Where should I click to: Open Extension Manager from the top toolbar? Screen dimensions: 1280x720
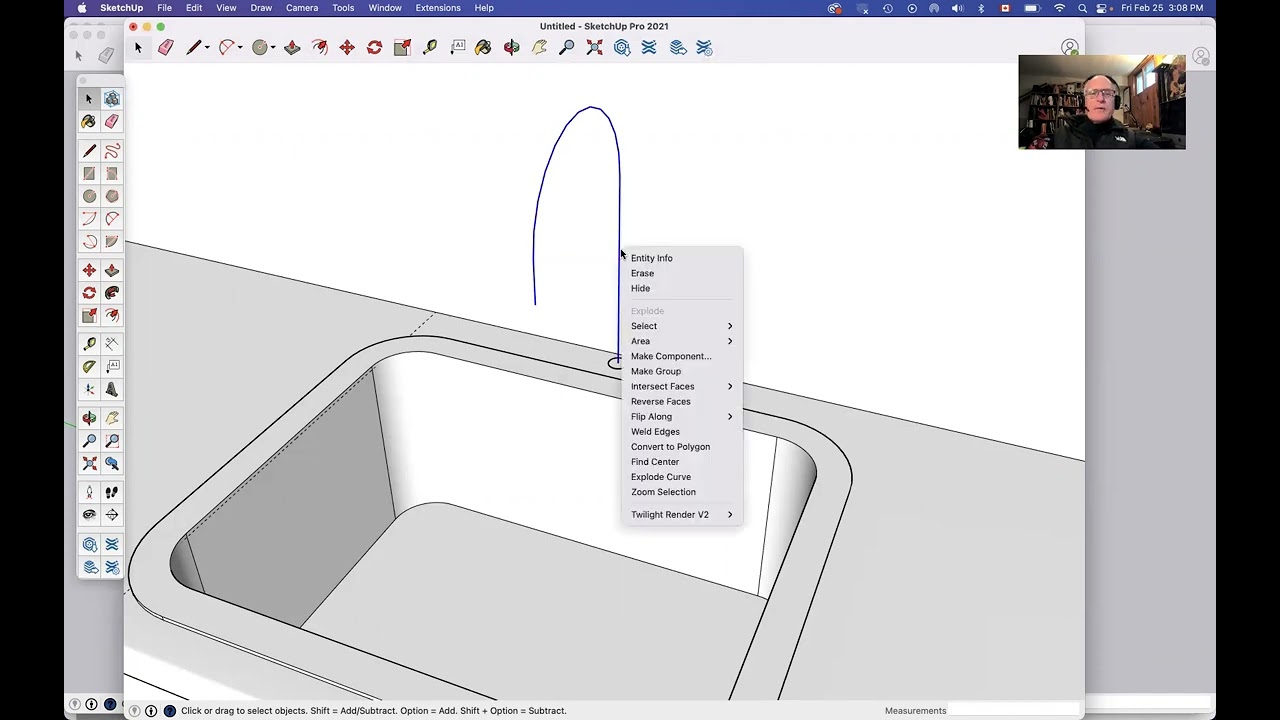704,47
